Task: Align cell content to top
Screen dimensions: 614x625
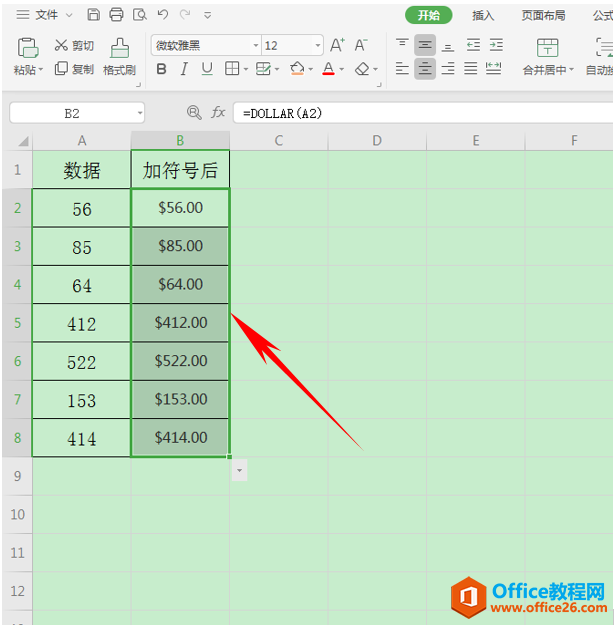Action: (402, 44)
